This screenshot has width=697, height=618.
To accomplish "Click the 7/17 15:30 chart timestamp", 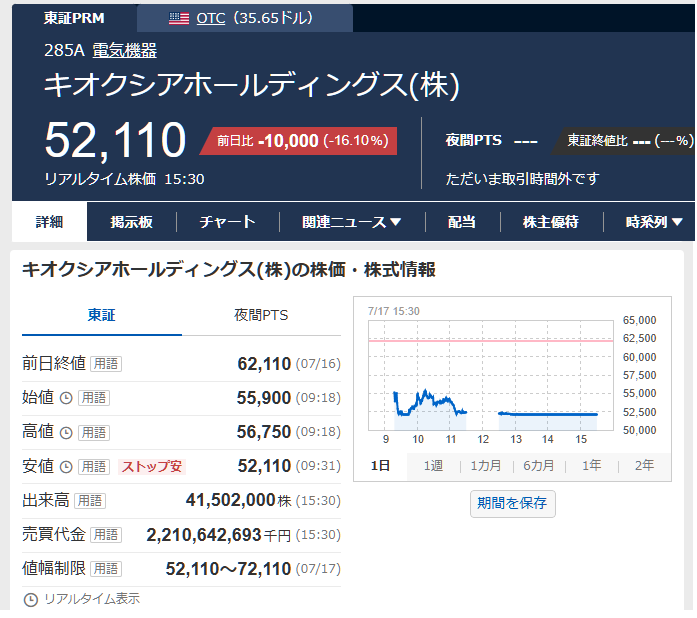I will (394, 312).
